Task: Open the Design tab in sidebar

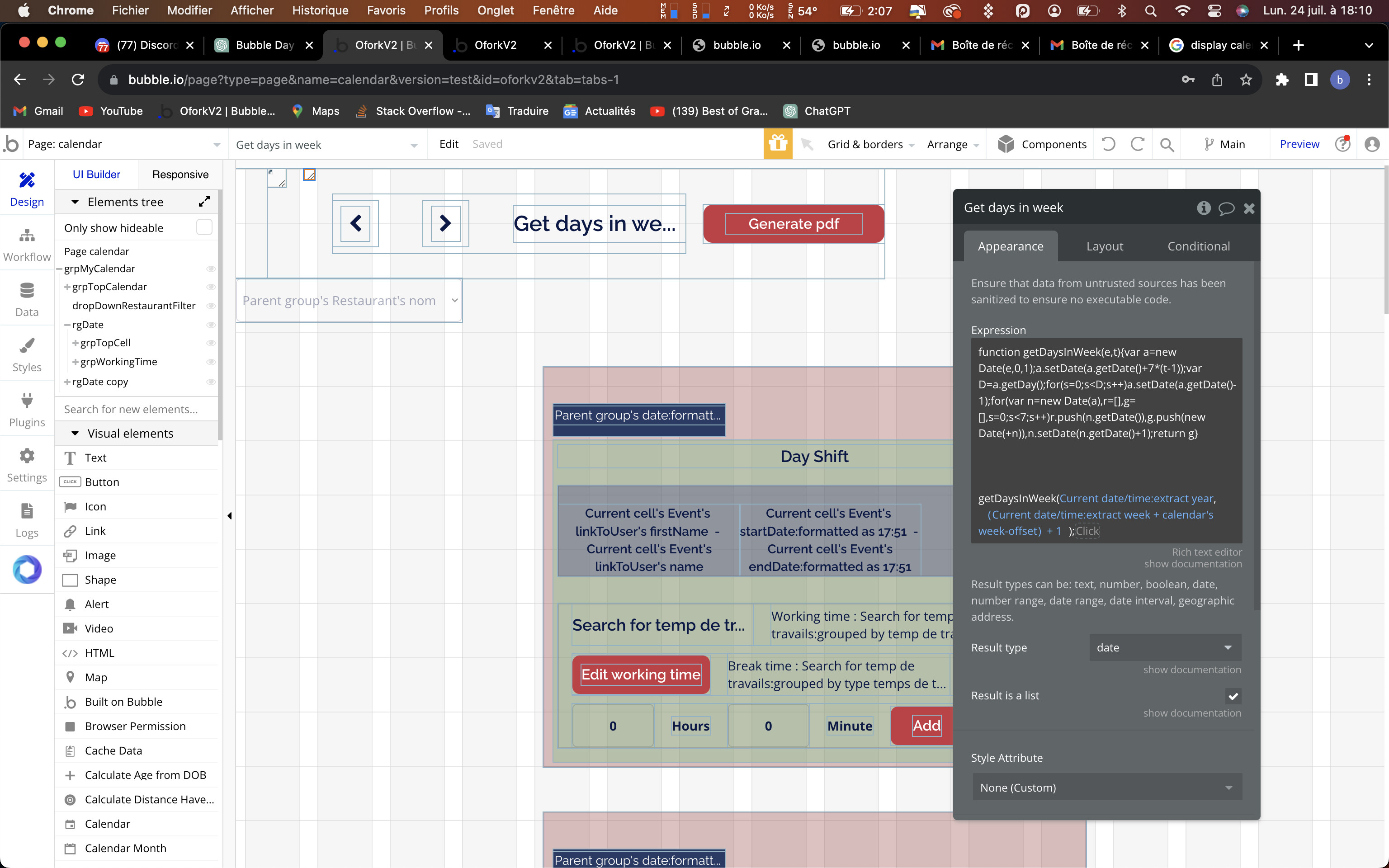Action: click(x=27, y=189)
